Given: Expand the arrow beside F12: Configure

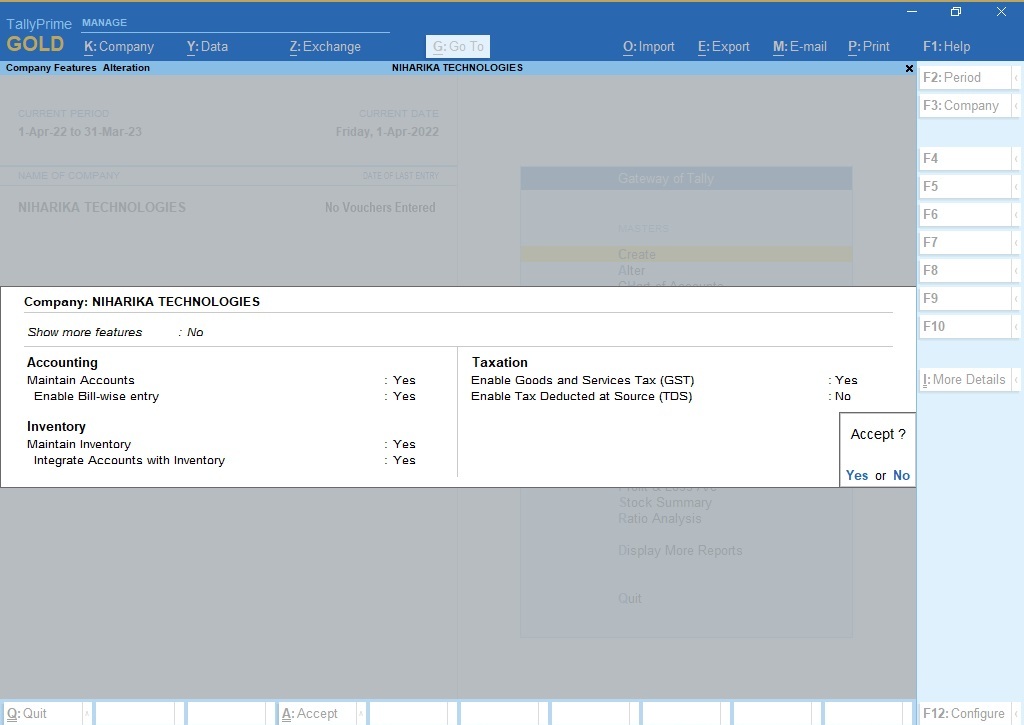Looking at the screenshot, I should click(1016, 713).
